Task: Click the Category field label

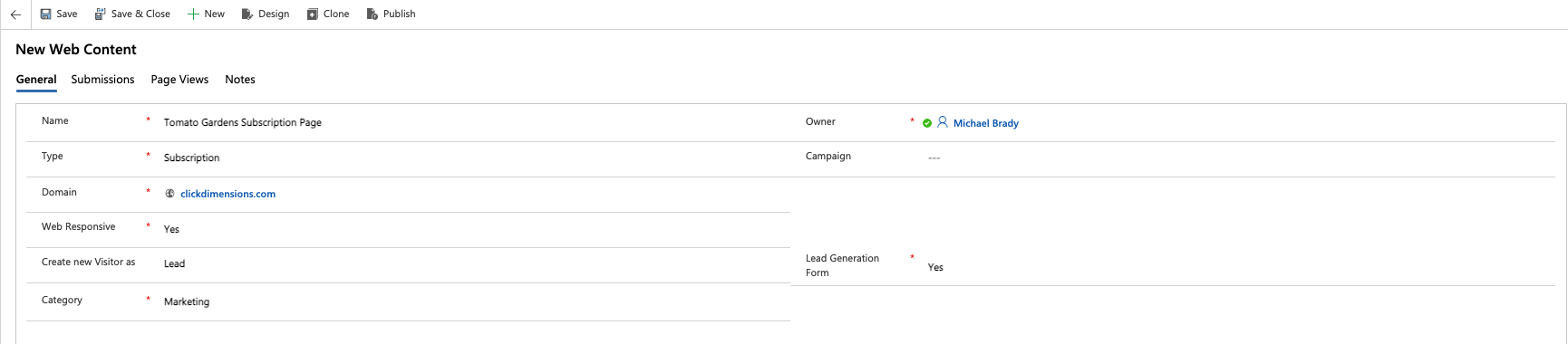Action: (x=62, y=300)
